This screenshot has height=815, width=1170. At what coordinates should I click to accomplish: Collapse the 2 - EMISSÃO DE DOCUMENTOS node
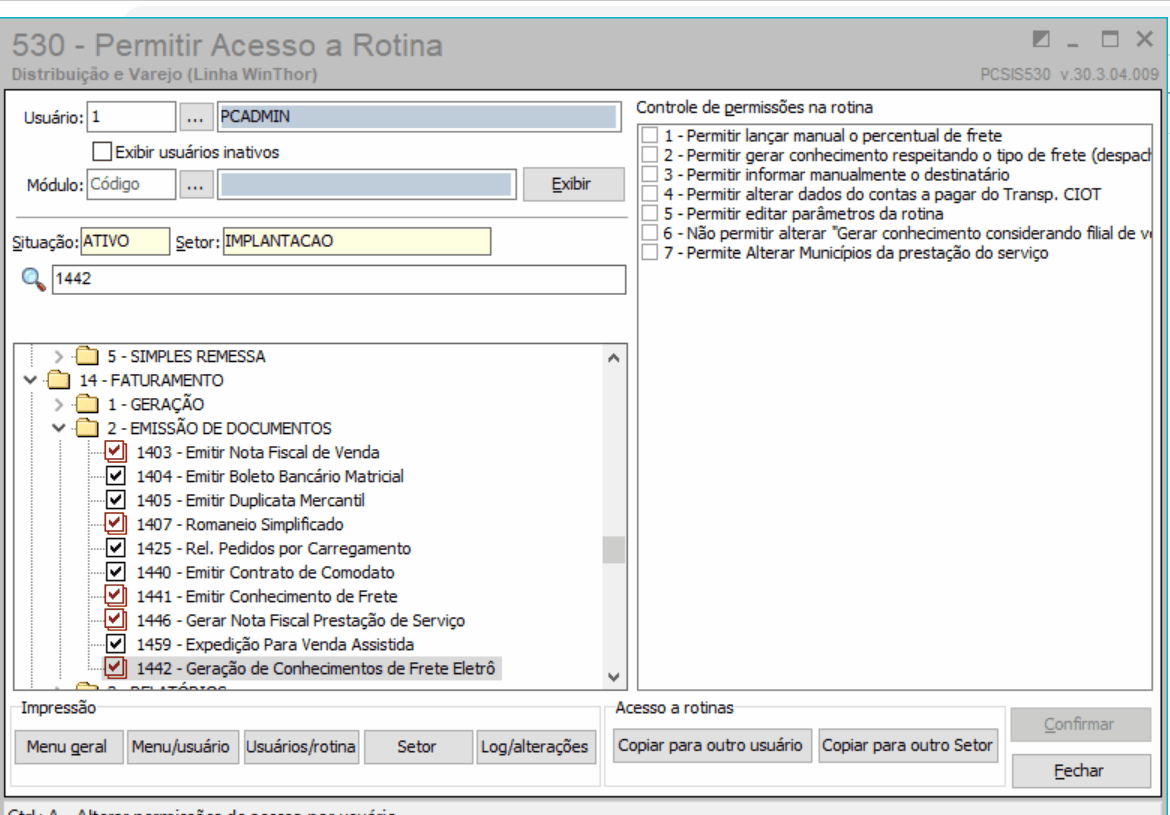point(59,428)
